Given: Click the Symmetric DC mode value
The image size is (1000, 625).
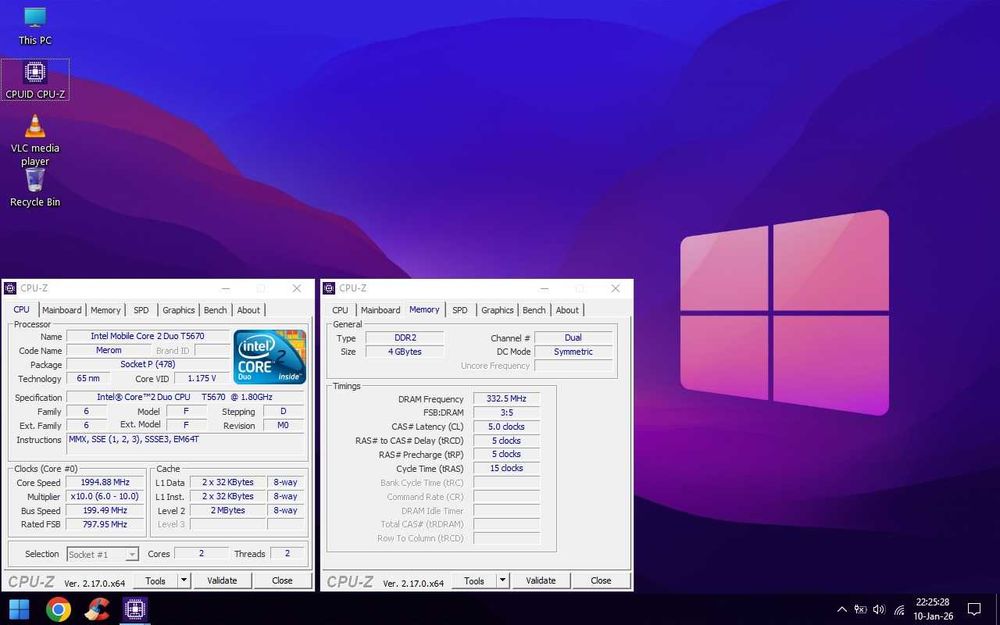Looking at the screenshot, I should point(573,352).
